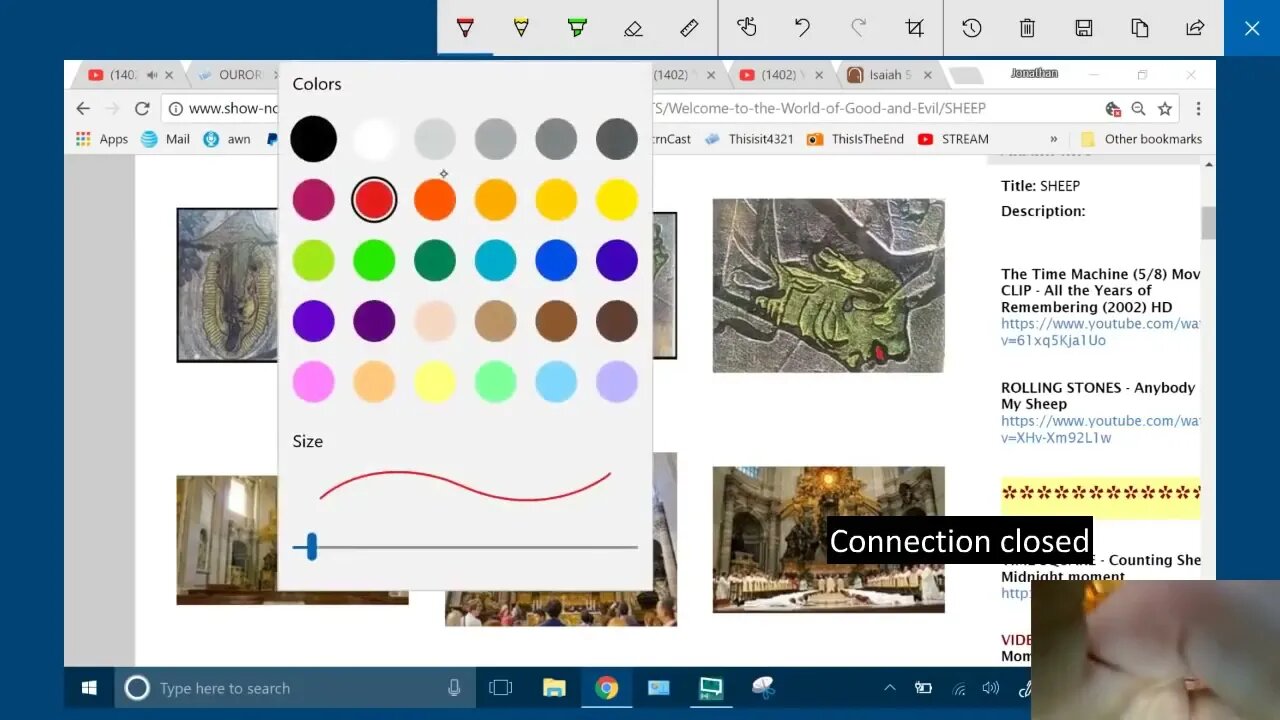Click the page vertical scrollbar thumb
The image size is (1280, 720).
[x=1208, y=222]
